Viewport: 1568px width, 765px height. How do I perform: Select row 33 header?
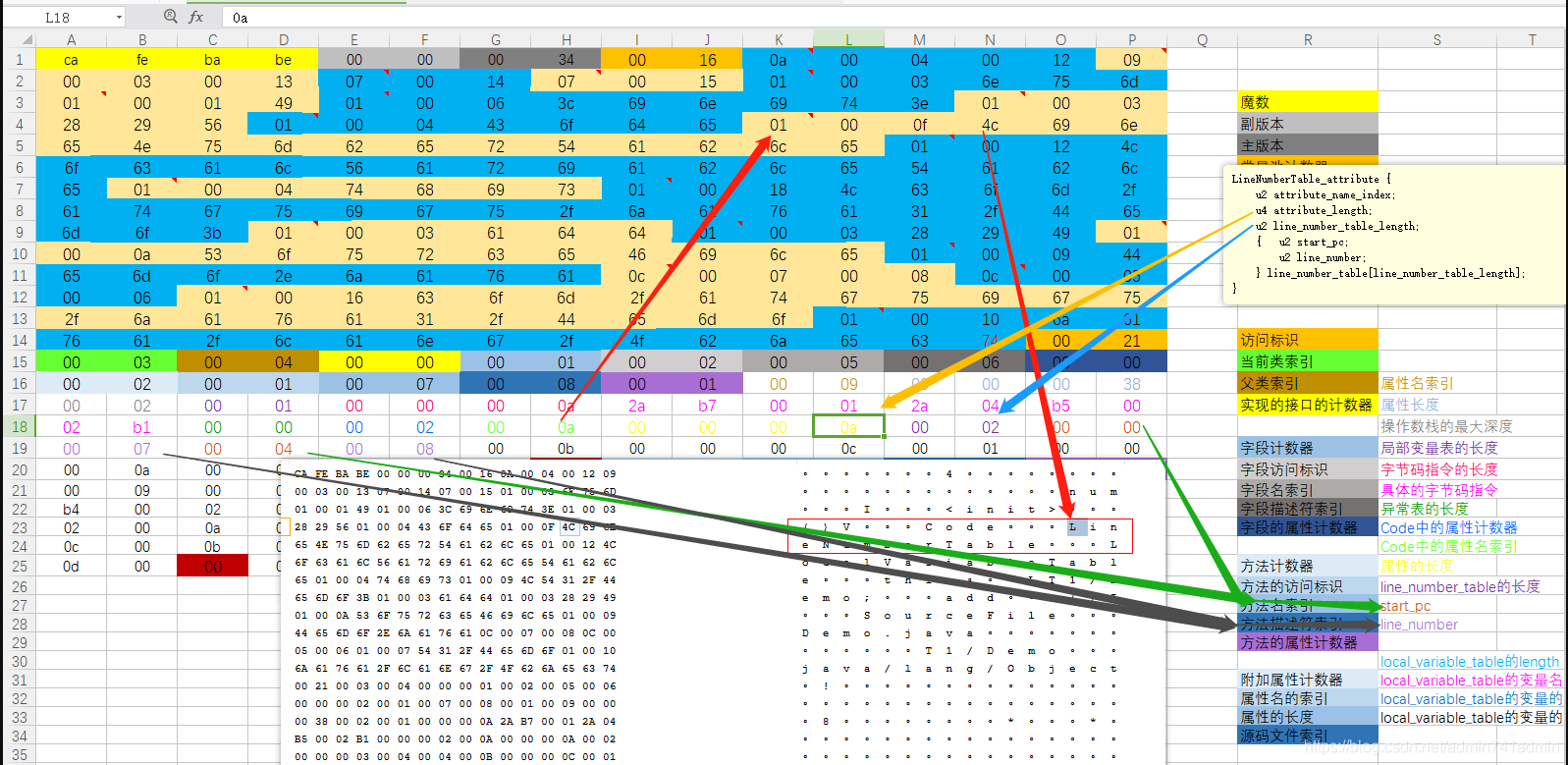20,717
